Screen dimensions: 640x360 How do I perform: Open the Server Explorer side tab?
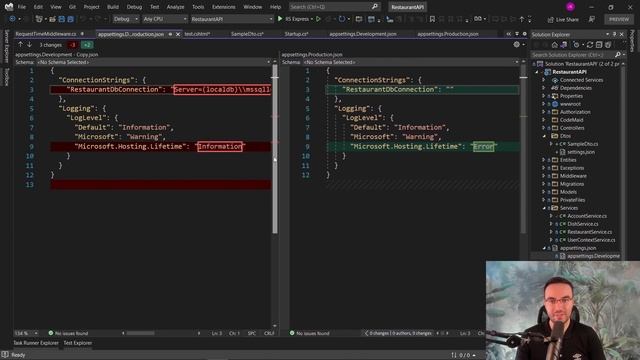(x=6, y=46)
